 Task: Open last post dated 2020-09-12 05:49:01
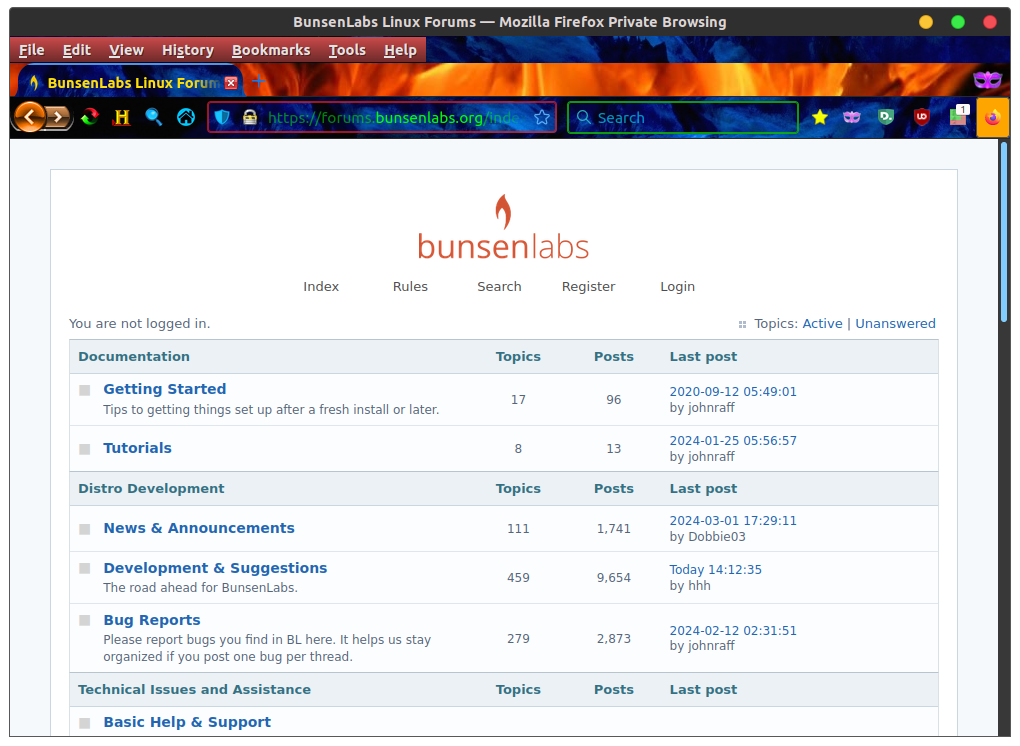pos(733,392)
